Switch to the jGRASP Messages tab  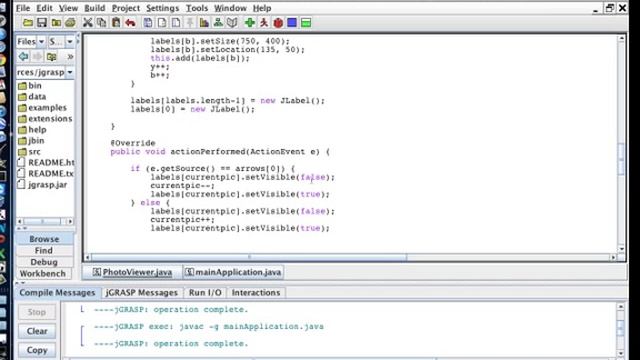point(142,293)
